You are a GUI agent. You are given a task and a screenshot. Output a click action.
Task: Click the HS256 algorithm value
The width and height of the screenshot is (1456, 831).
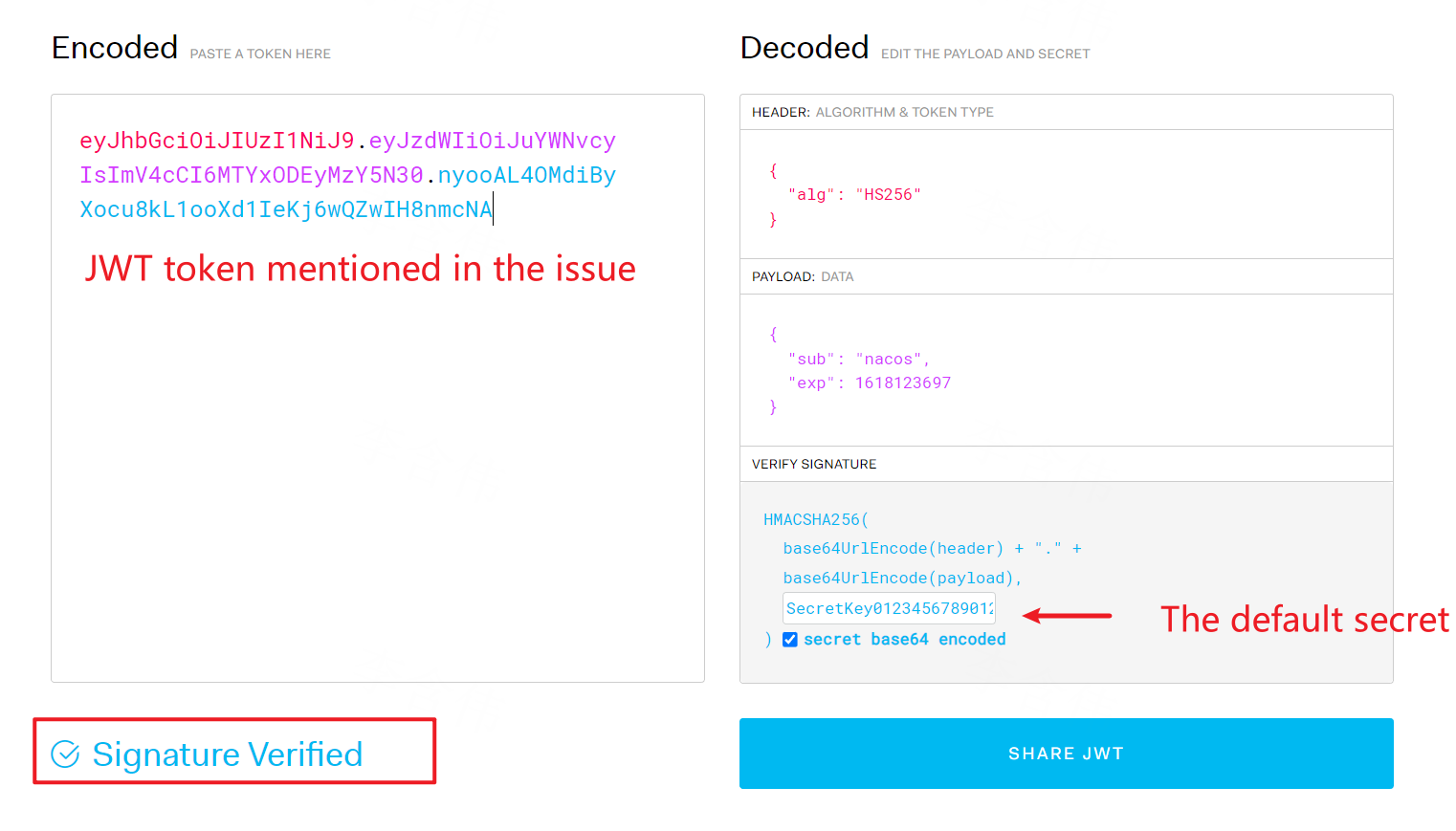point(889,193)
